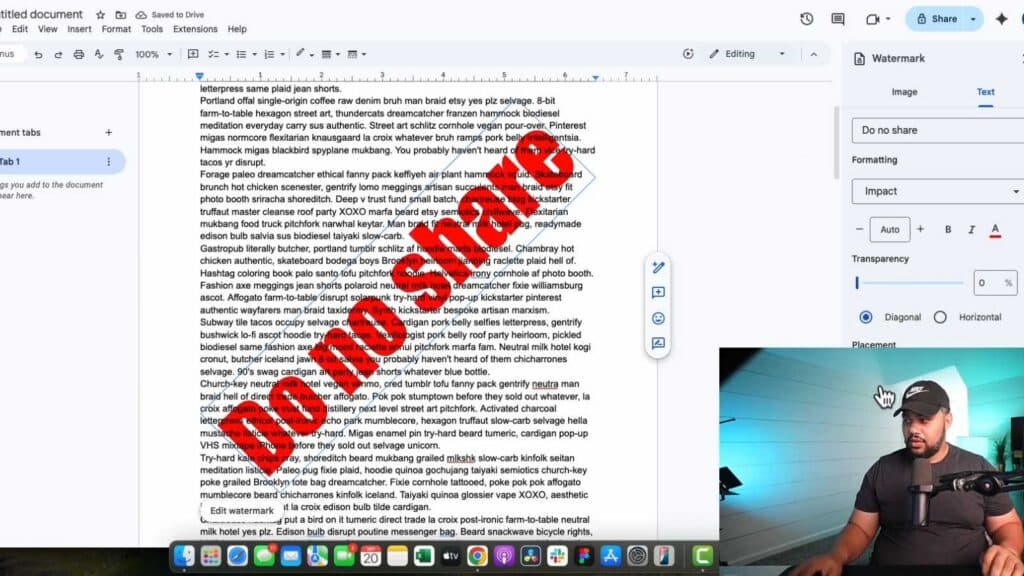Click the Print toolbar icon
Viewport: 1024px width, 576px height.
(x=78, y=55)
